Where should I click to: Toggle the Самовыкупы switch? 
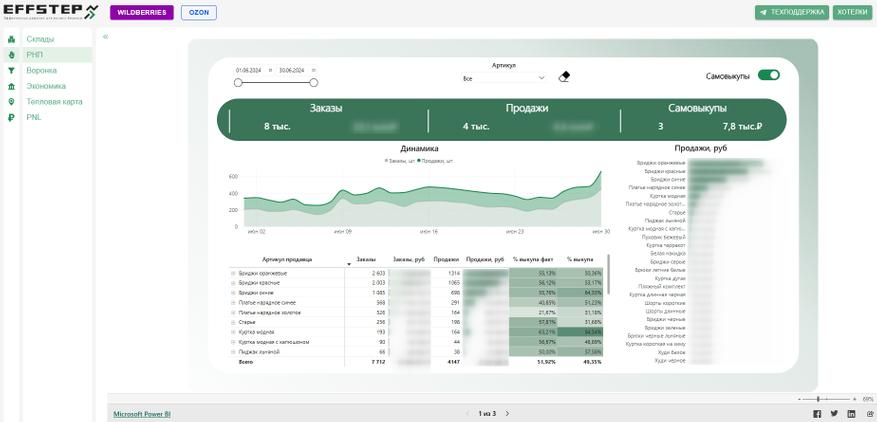coord(768,75)
